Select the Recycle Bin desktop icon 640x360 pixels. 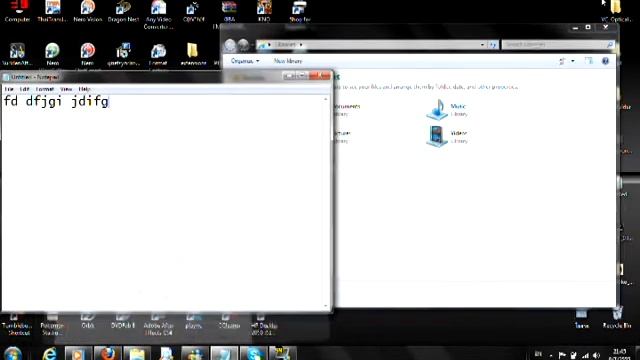(x=617, y=318)
